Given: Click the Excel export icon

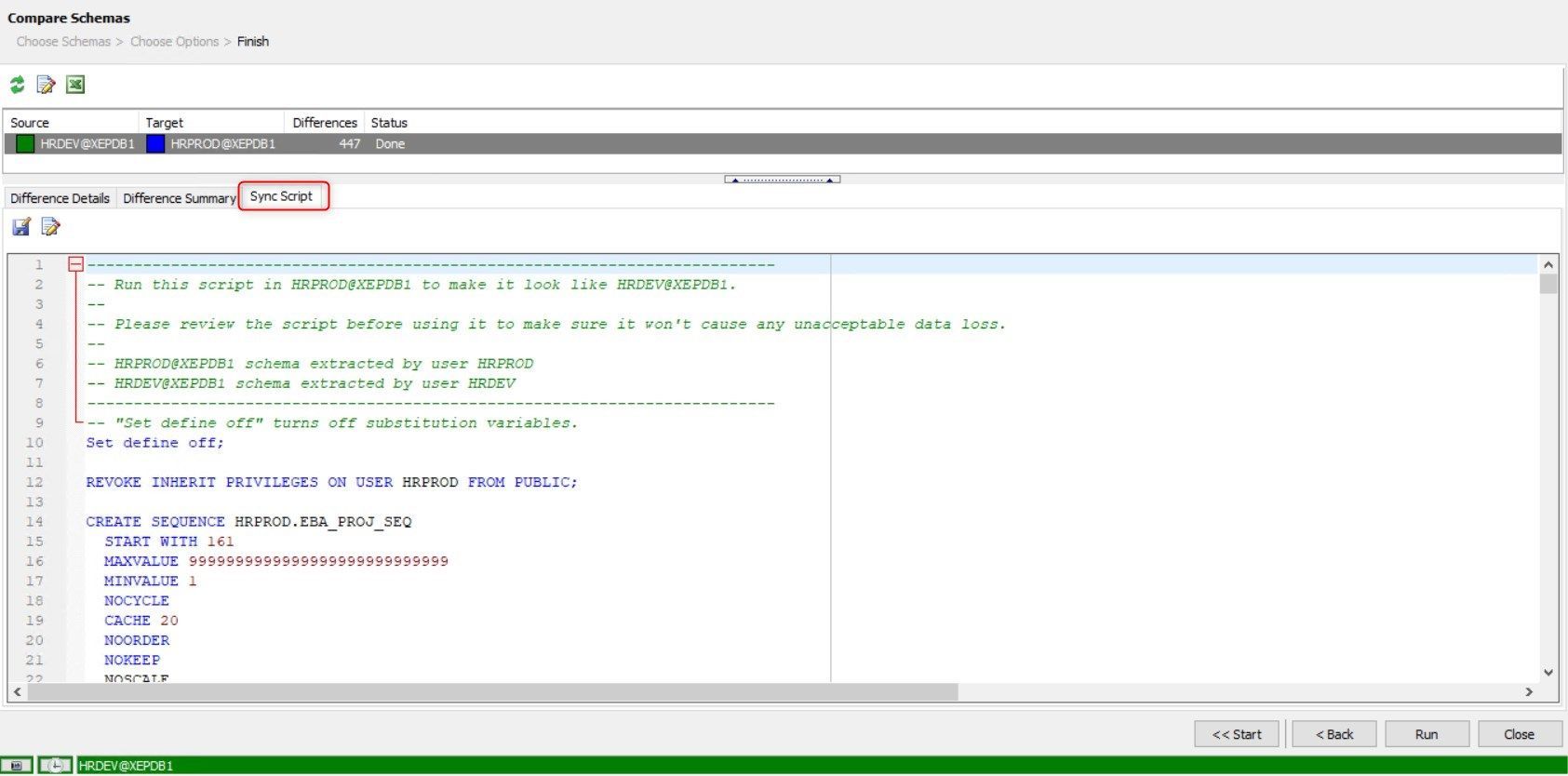Looking at the screenshot, I should point(75,85).
